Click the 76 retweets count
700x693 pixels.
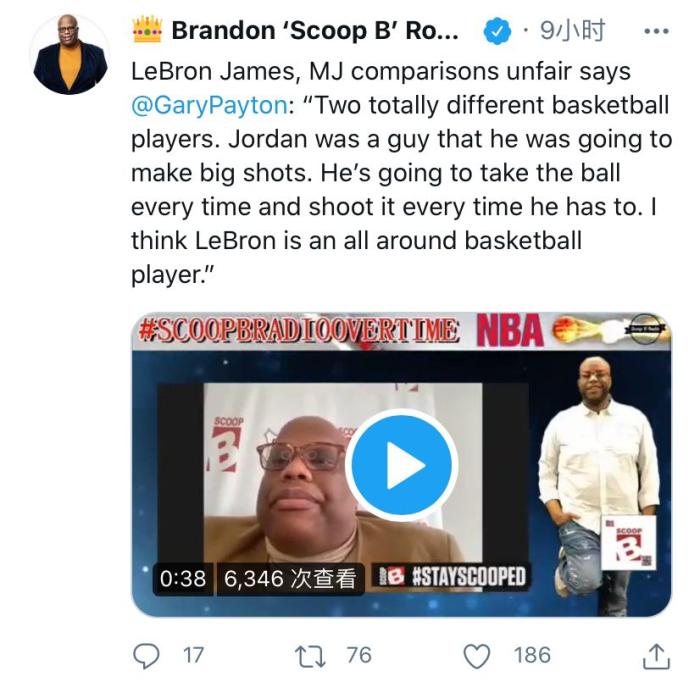pos(359,655)
